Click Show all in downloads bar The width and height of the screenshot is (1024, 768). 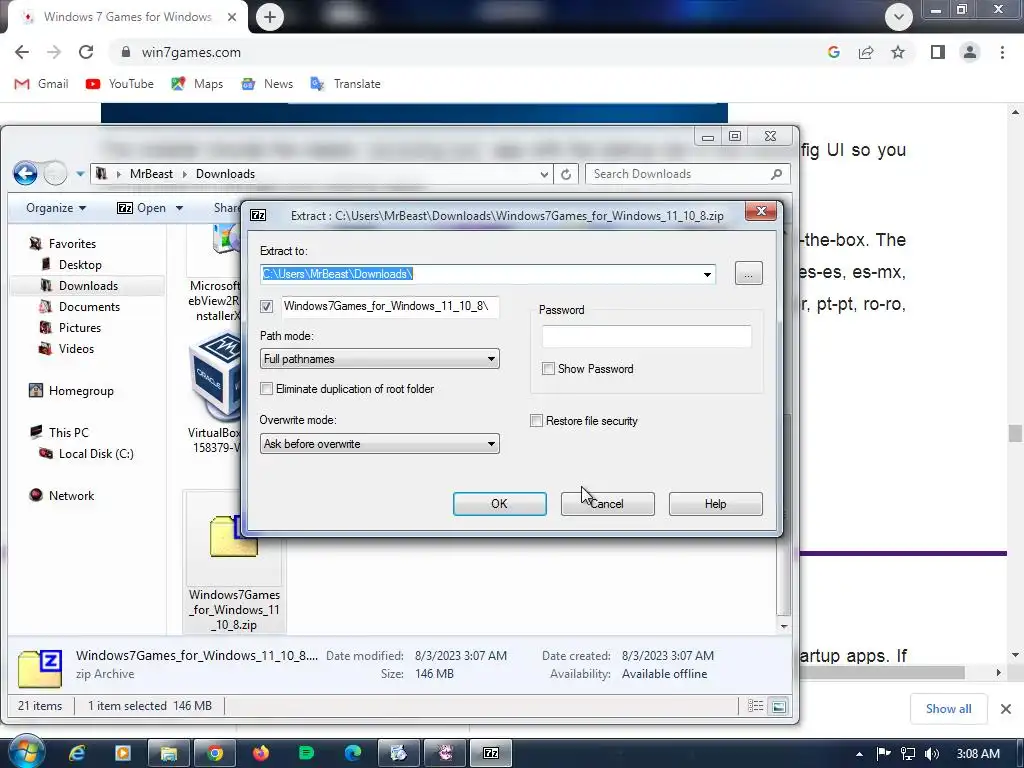pos(948,709)
